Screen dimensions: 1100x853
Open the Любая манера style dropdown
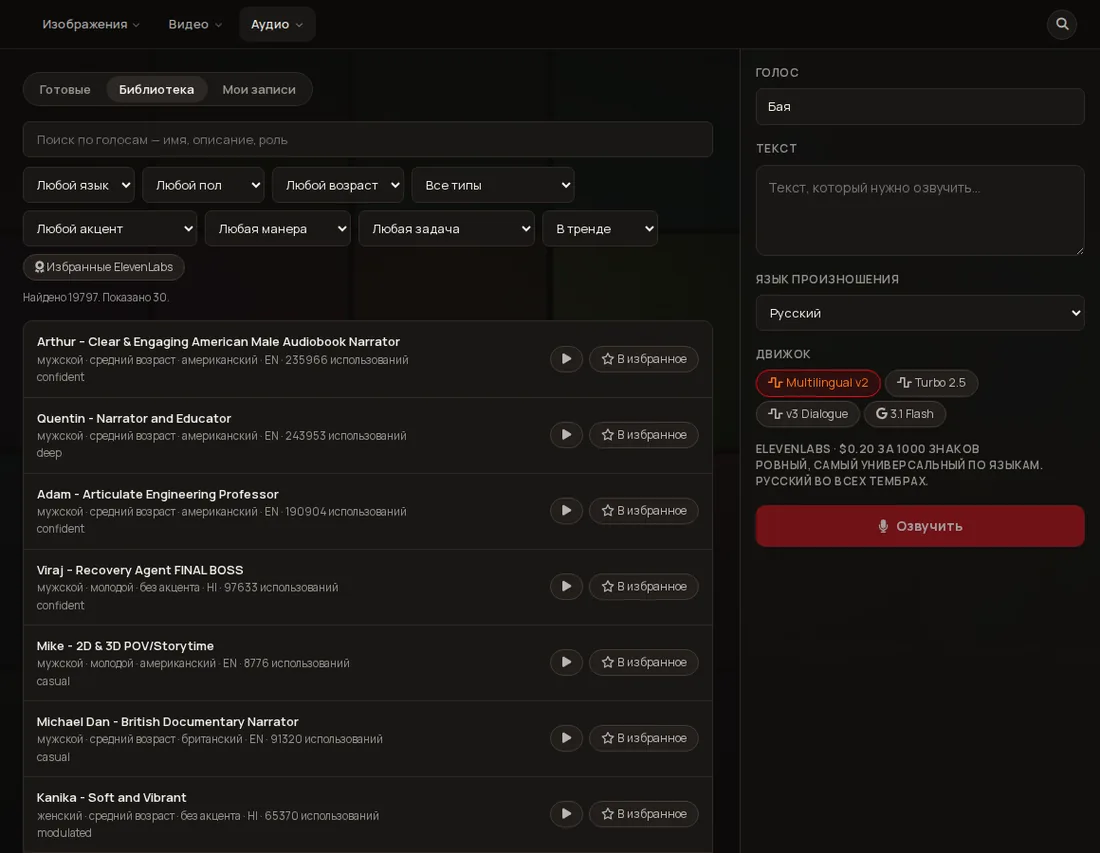(x=278, y=229)
